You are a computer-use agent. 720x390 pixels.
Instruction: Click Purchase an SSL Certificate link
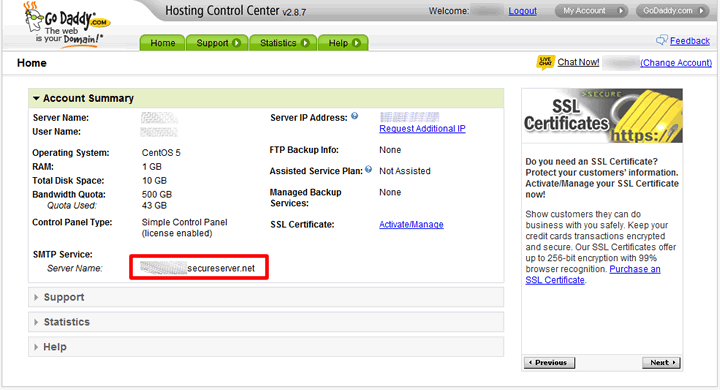pos(593,275)
